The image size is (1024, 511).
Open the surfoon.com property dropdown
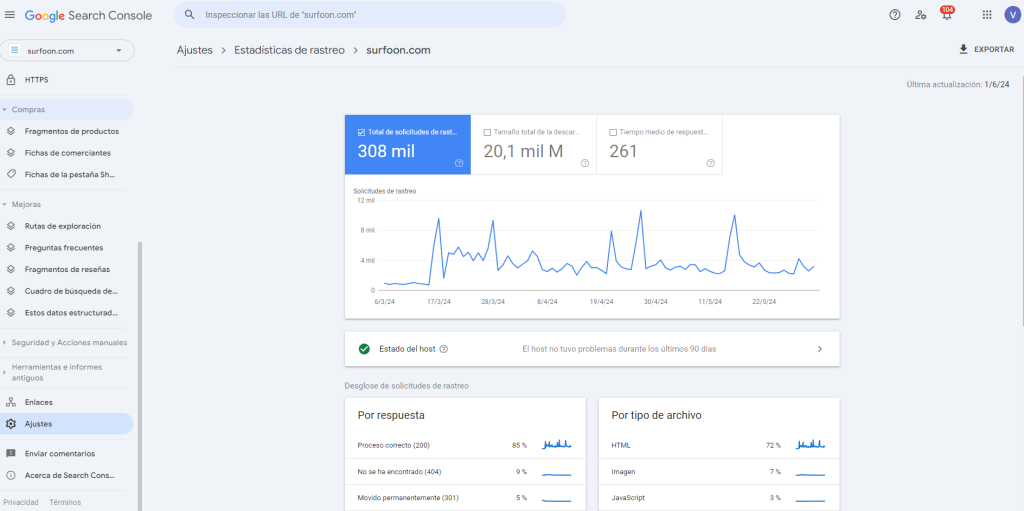(x=67, y=50)
